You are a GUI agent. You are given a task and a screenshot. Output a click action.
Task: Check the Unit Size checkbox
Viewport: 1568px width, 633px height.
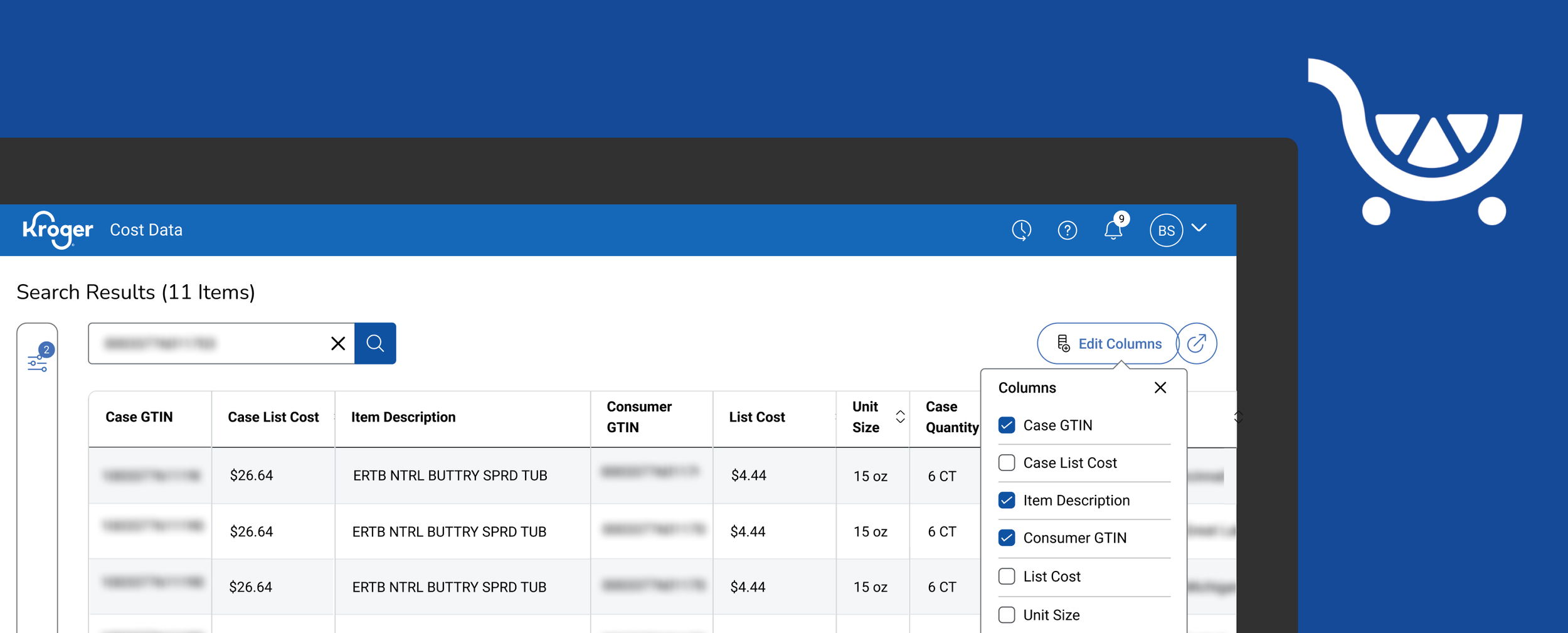(1007, 615)
